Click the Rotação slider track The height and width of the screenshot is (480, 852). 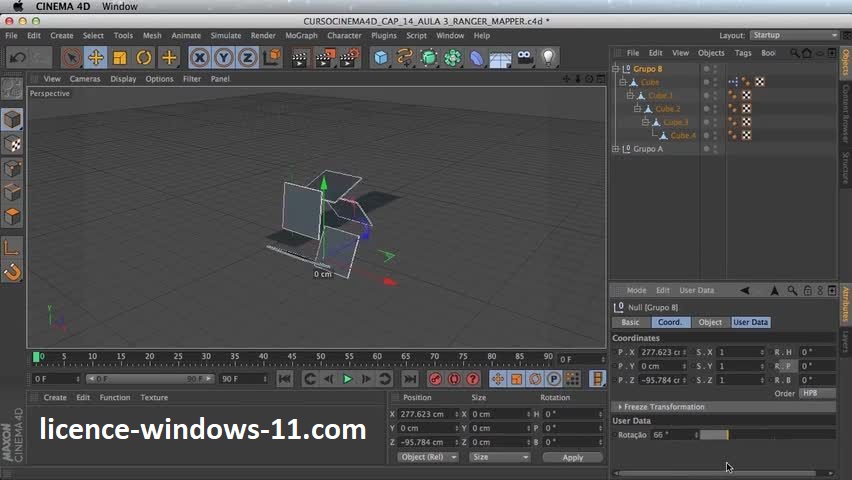765,435
